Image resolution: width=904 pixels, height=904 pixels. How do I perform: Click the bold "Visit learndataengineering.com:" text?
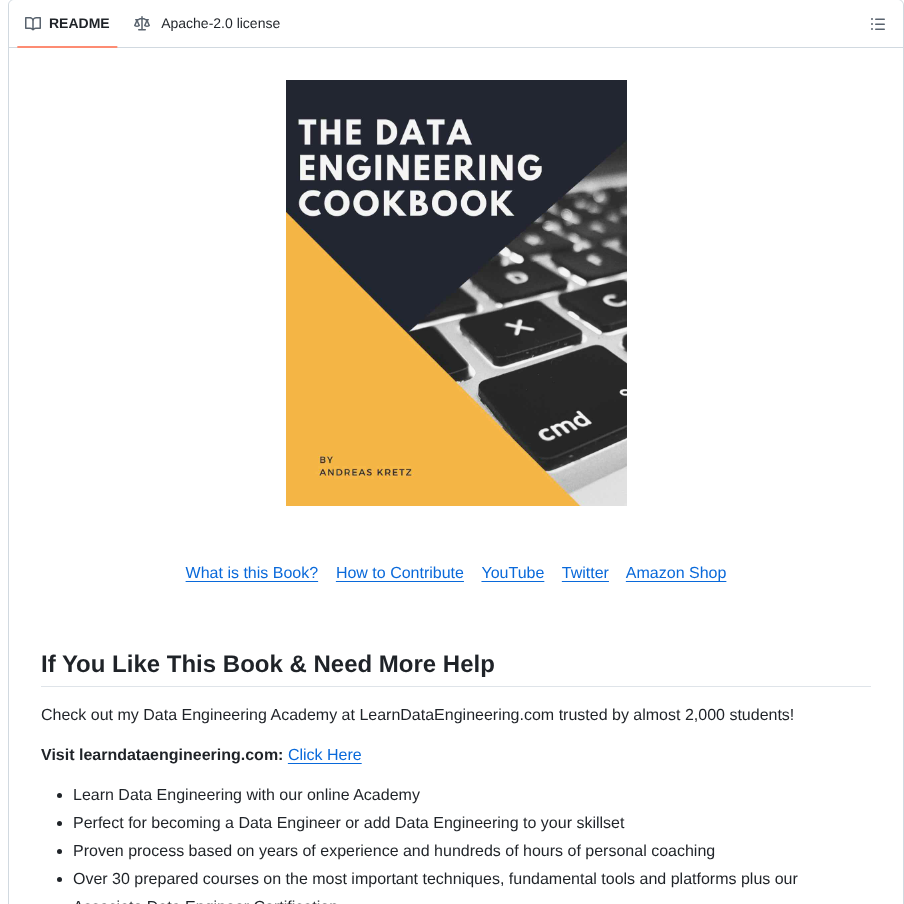point(162,755)
